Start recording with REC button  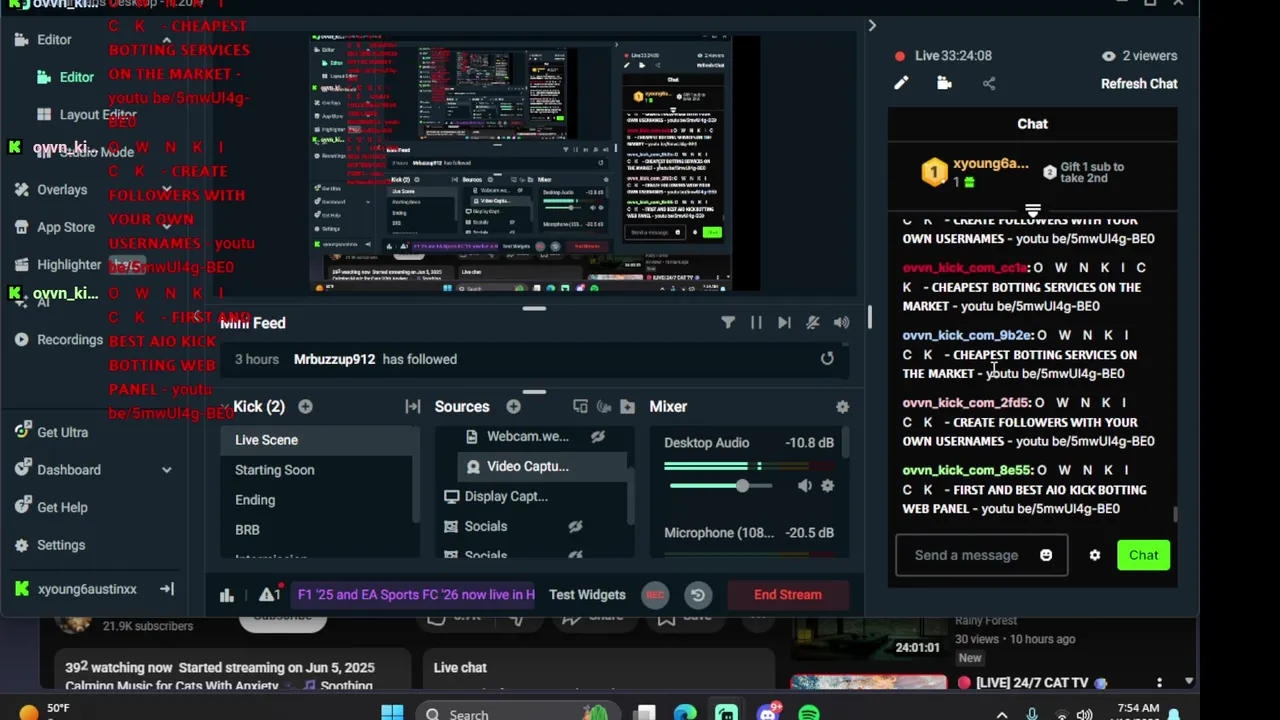coord(655,595)
